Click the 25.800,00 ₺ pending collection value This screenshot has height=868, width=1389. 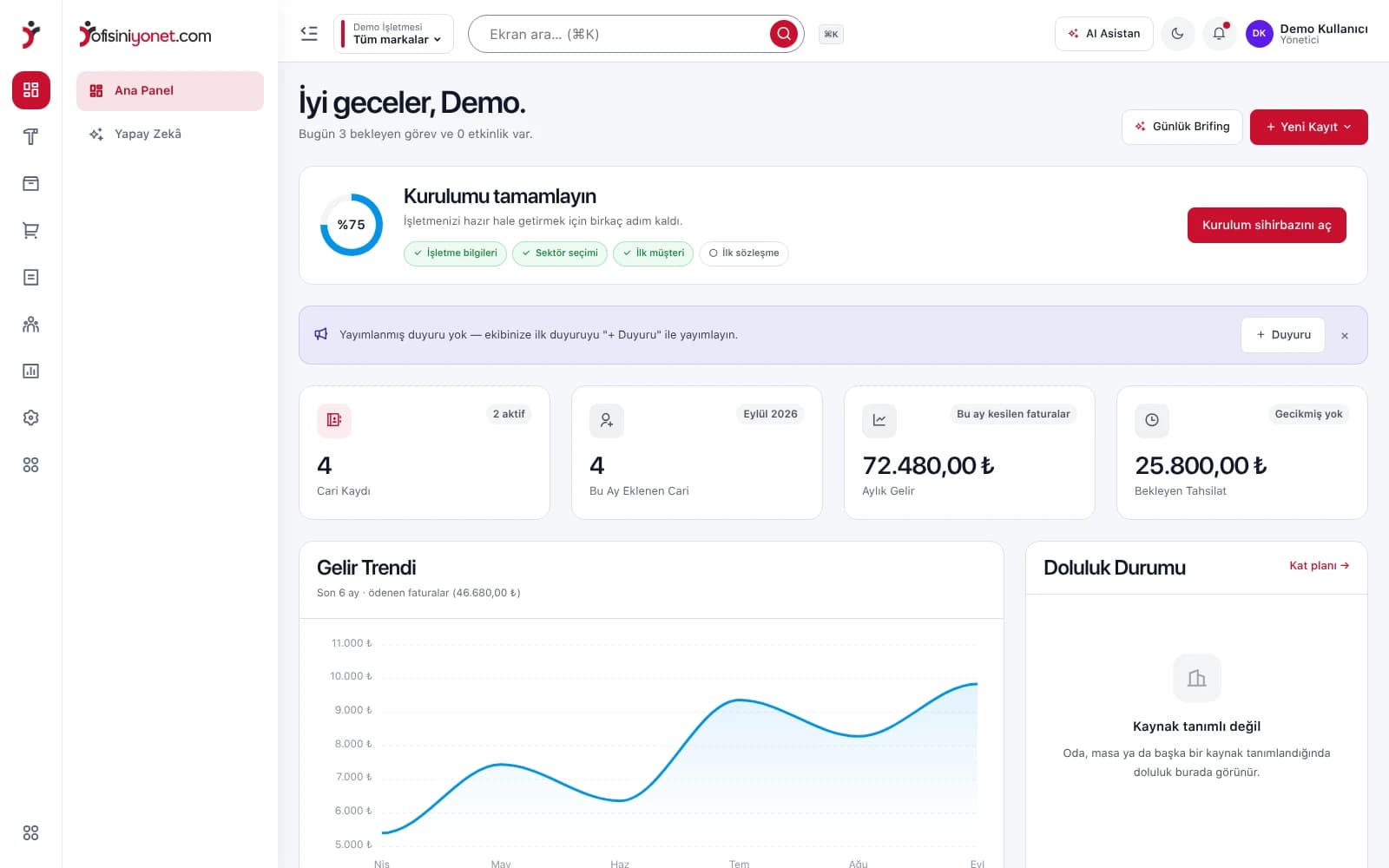click(1201, 466)
